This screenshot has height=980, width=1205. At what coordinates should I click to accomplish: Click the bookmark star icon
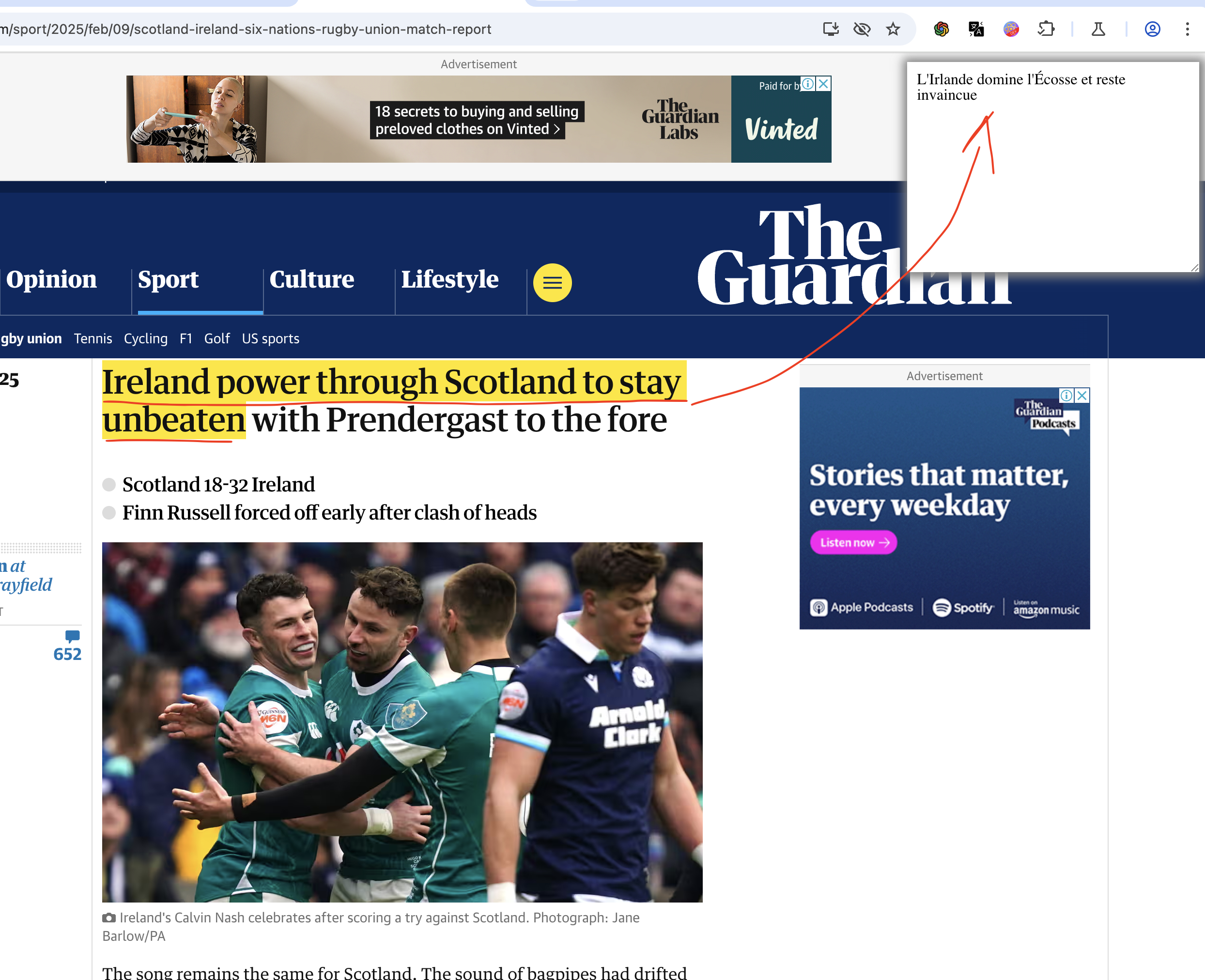point(892,29)
